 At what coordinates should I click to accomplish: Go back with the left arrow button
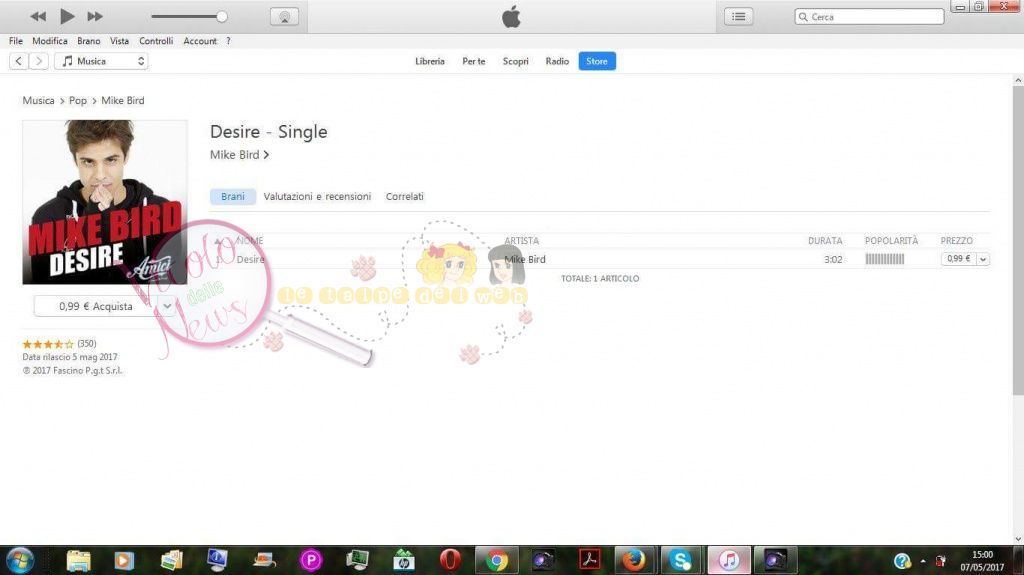point(19,61)
